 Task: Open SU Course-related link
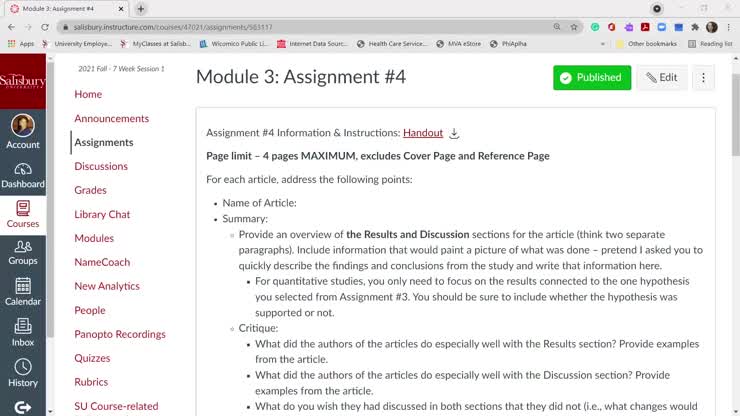(x=116, y=406)
